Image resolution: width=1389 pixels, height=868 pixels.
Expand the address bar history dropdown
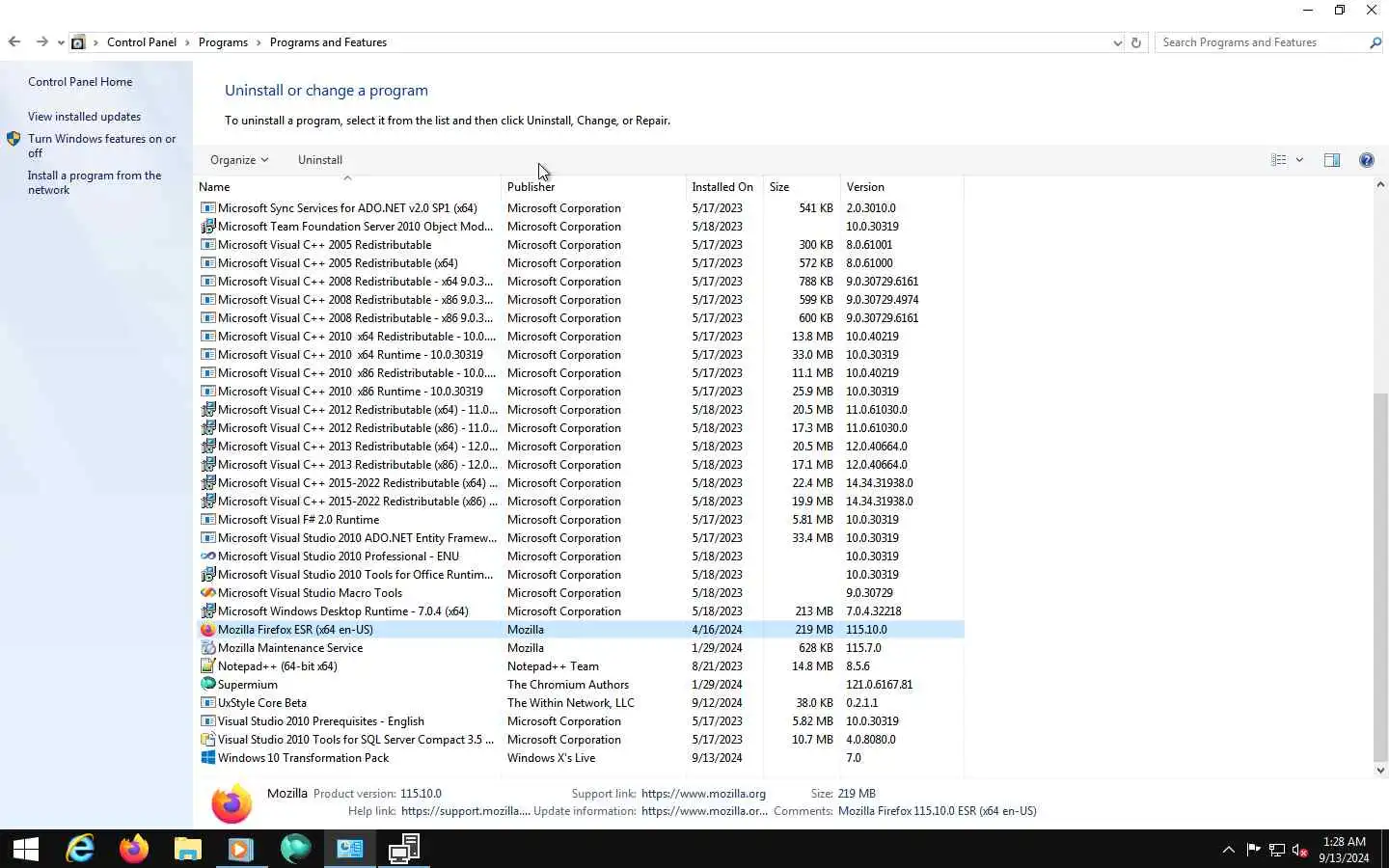[1117, 42]
